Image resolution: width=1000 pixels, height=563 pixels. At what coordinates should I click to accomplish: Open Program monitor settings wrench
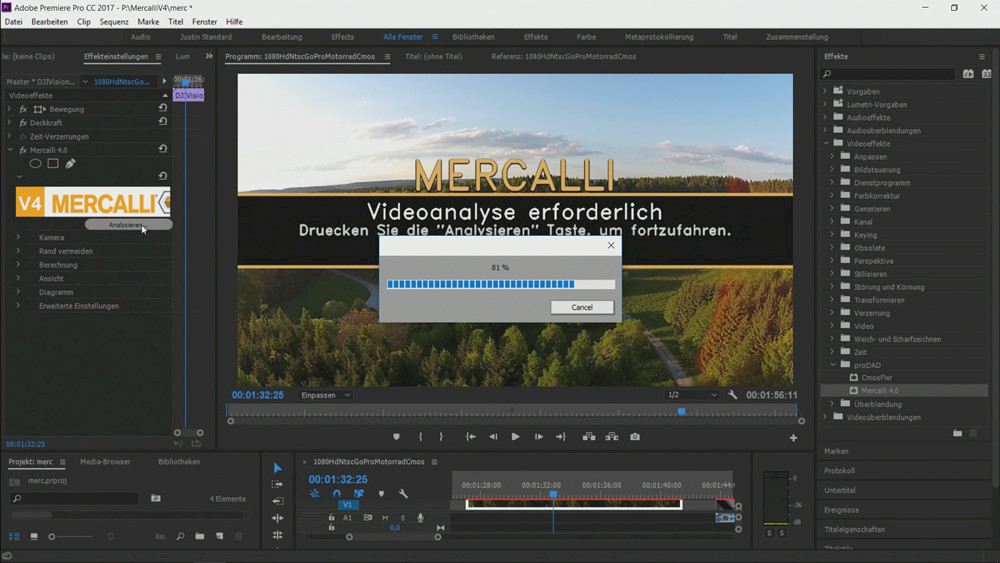pyautogui.click(x=733, y=395)
